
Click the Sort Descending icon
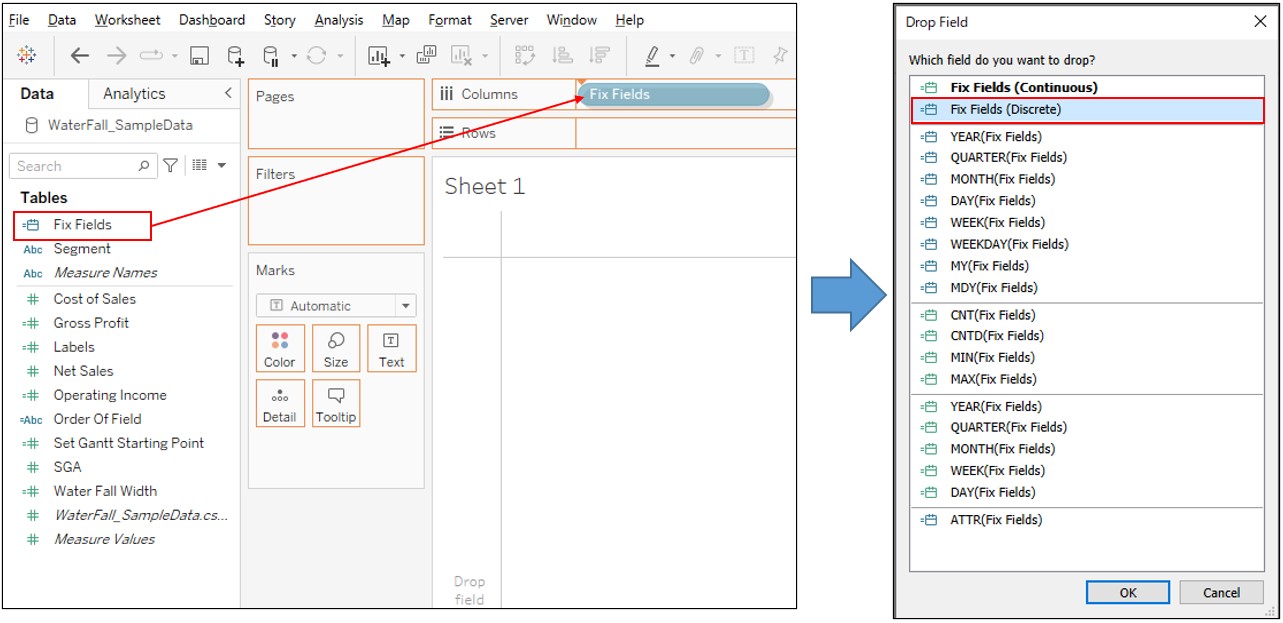[x=598, y=56]
